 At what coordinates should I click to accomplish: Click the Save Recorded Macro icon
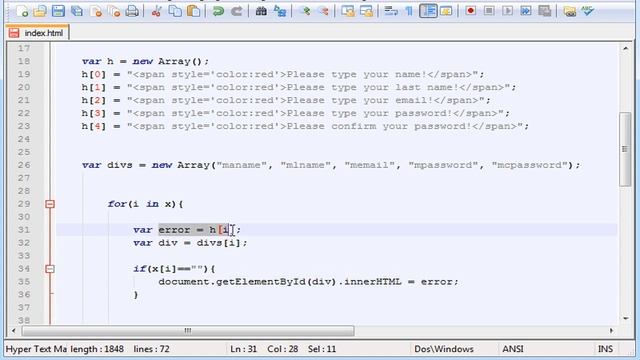pos(544,11)
